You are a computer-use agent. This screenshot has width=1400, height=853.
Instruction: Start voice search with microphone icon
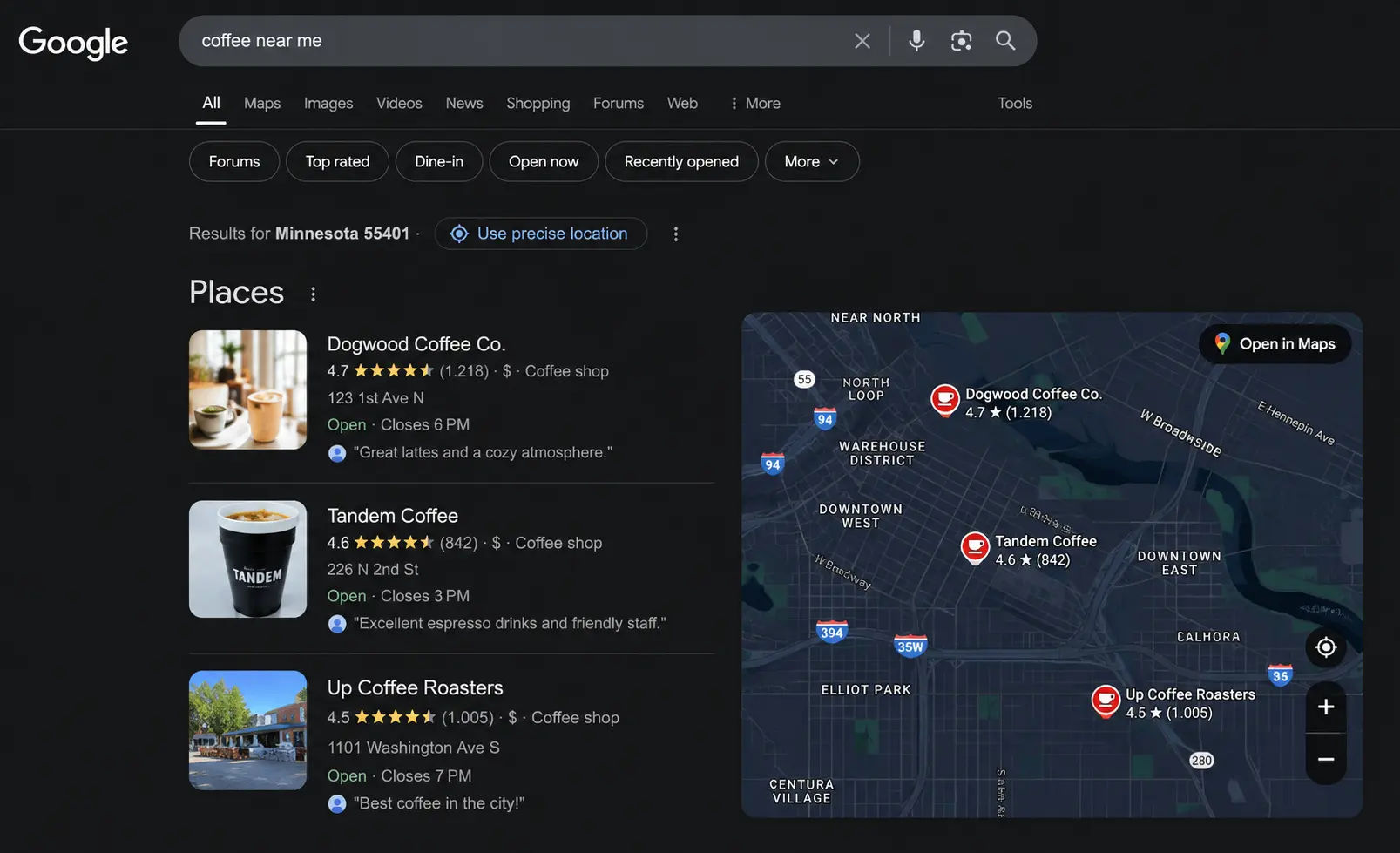coord(916,41)
